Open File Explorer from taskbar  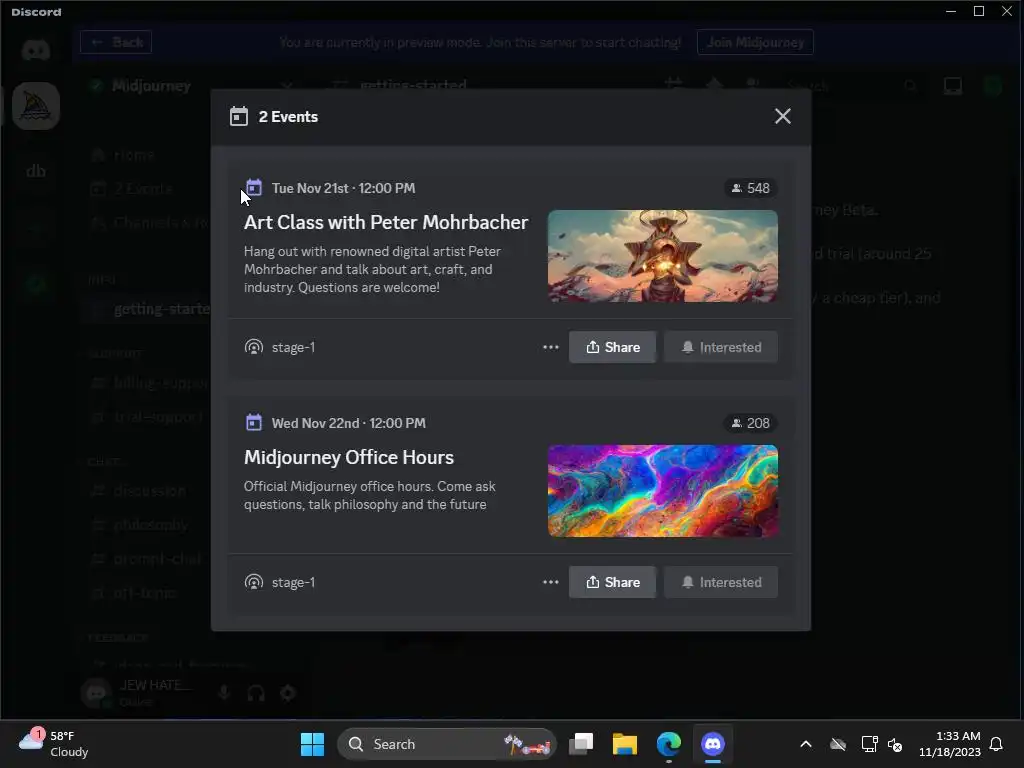tap(625, 744)
